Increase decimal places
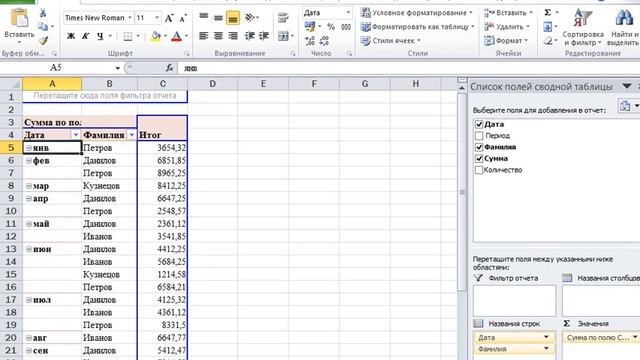The image size is (640, 360). [x=310, y=40]
